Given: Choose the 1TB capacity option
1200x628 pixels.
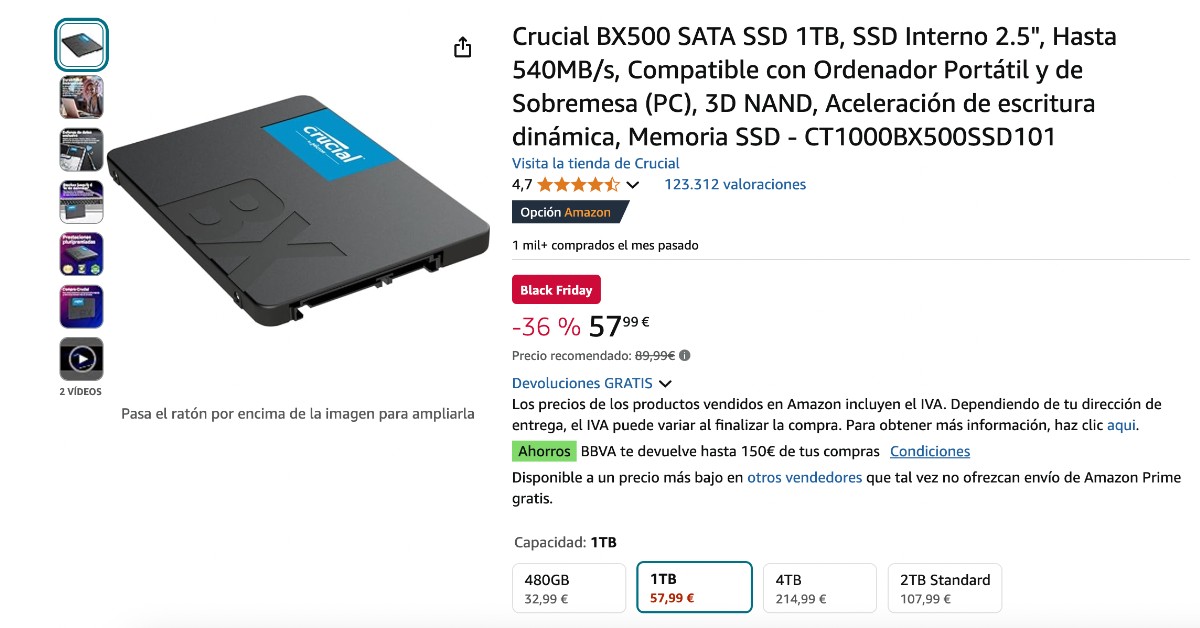Looking at the screenshot, I should point(694,588).
